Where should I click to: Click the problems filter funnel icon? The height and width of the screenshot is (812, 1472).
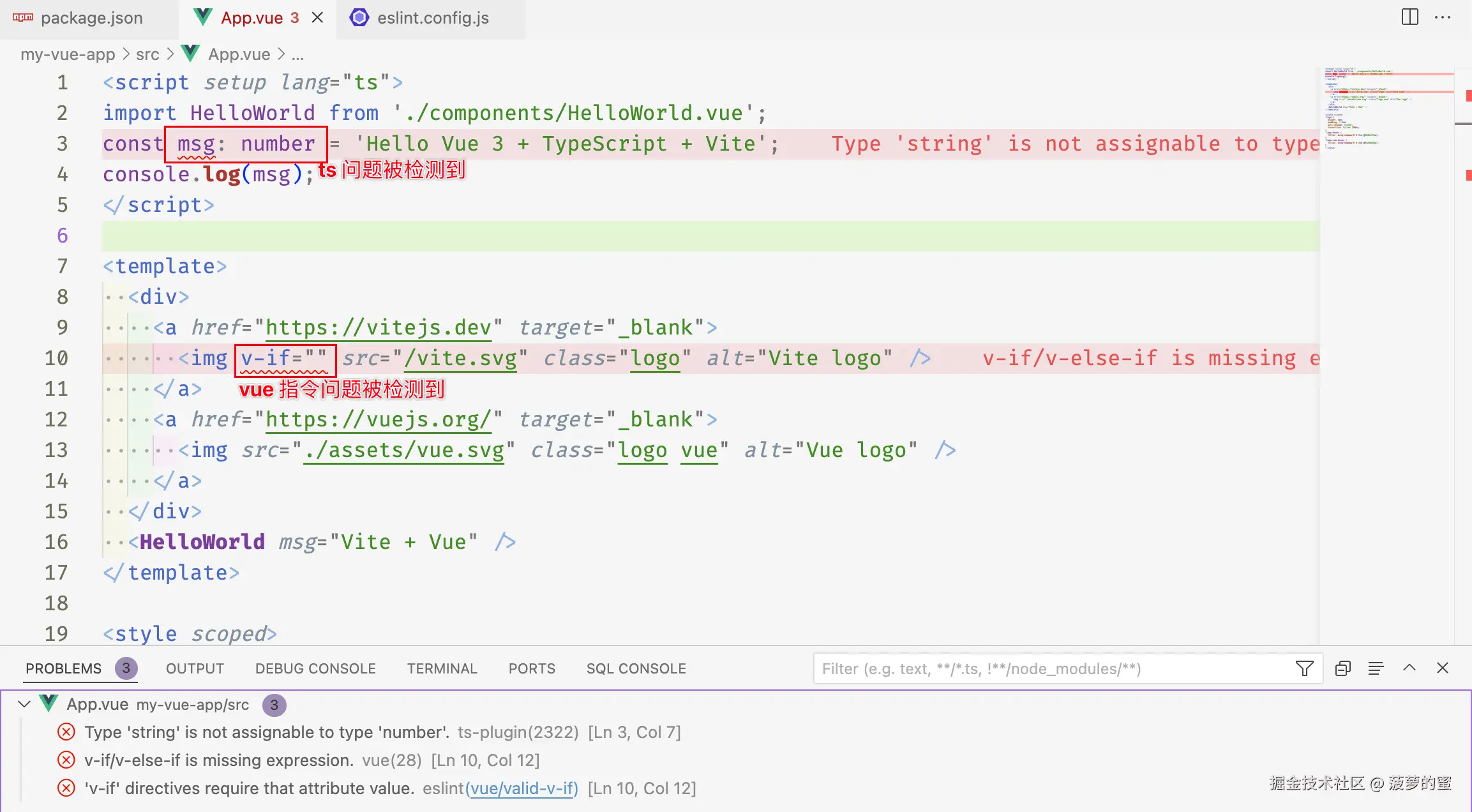1304,668
